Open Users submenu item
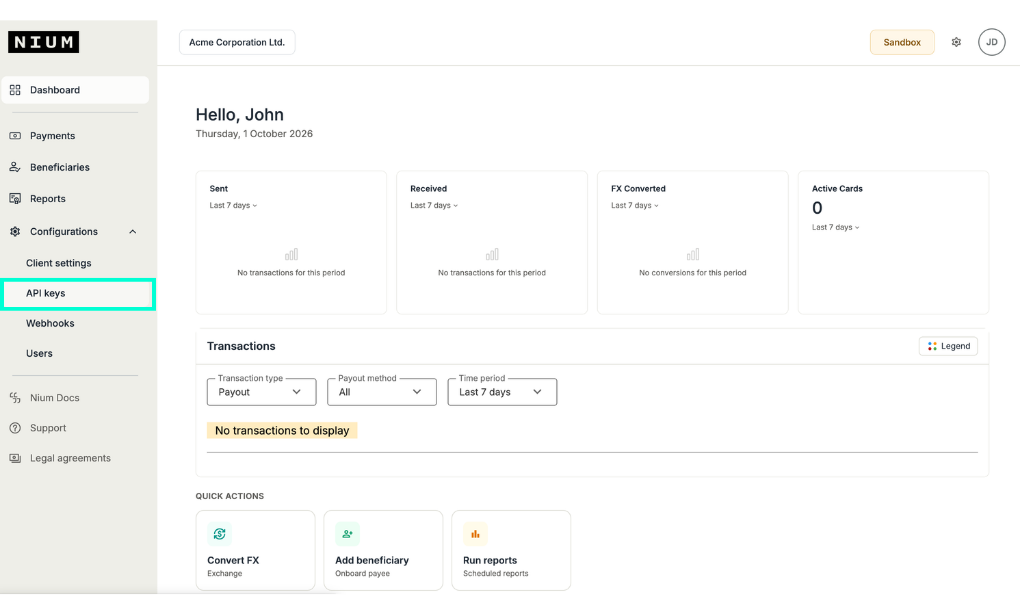Screen dimensions: 1020x614 (x=39, y=353)
